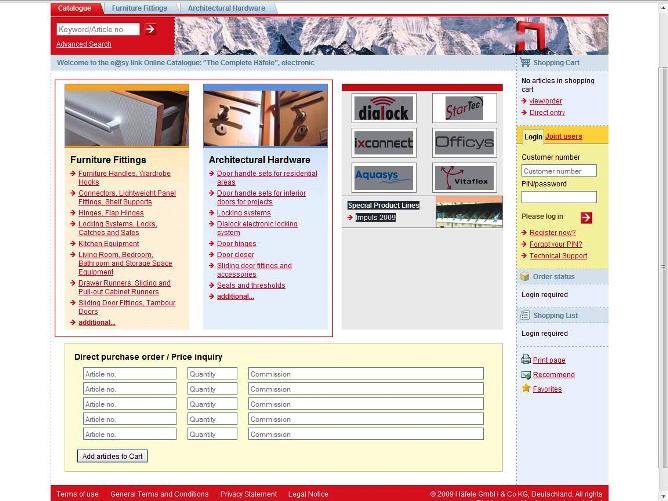
Task: Switch to the Furniture Fittings tab
Action: [140, 8]
